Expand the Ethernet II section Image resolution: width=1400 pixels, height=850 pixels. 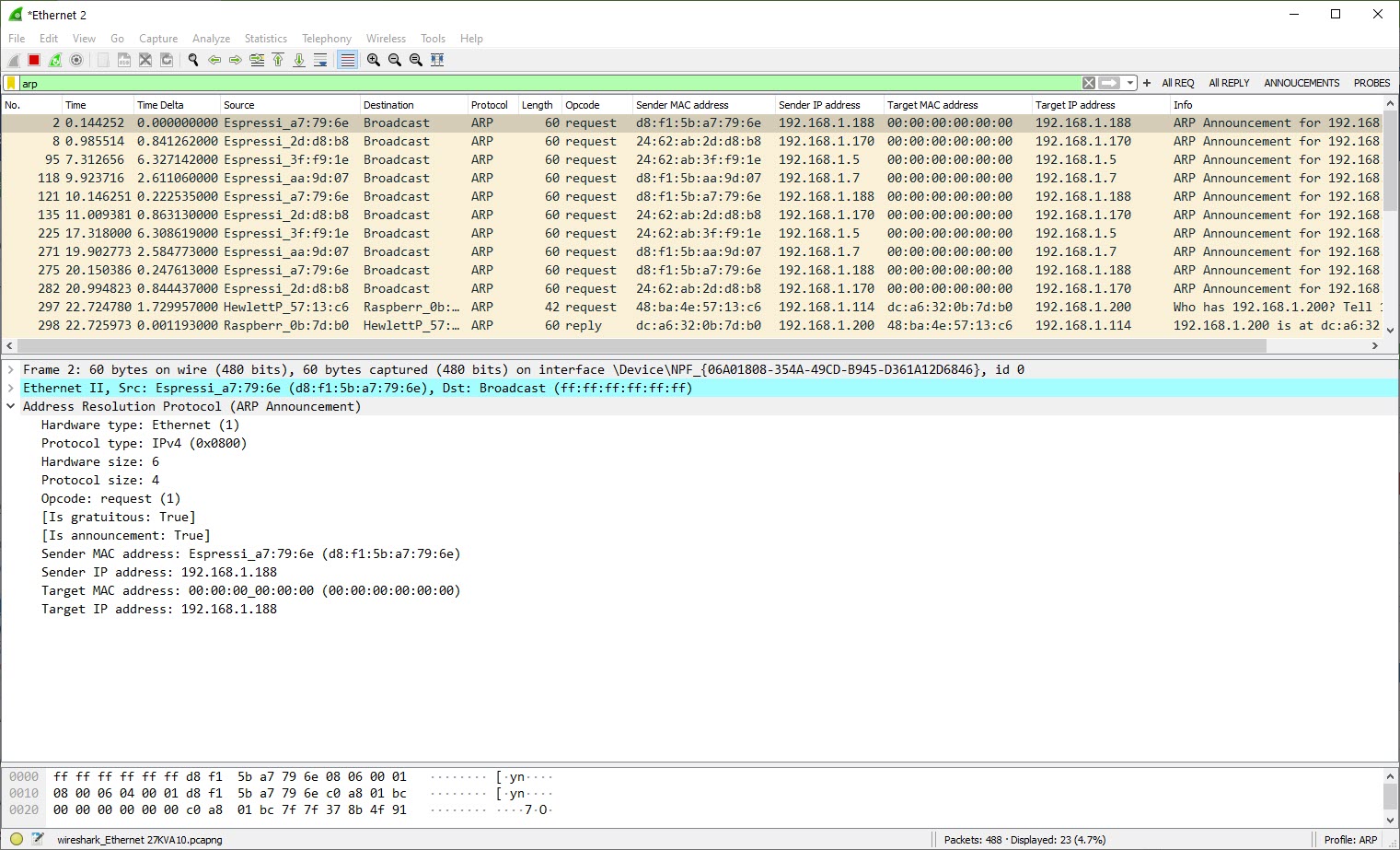(10, 388)
